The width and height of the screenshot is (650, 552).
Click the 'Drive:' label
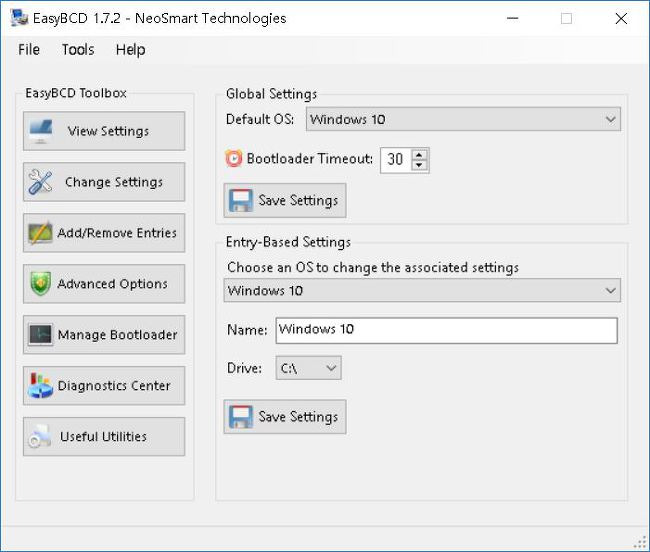[x=244, y=368]
